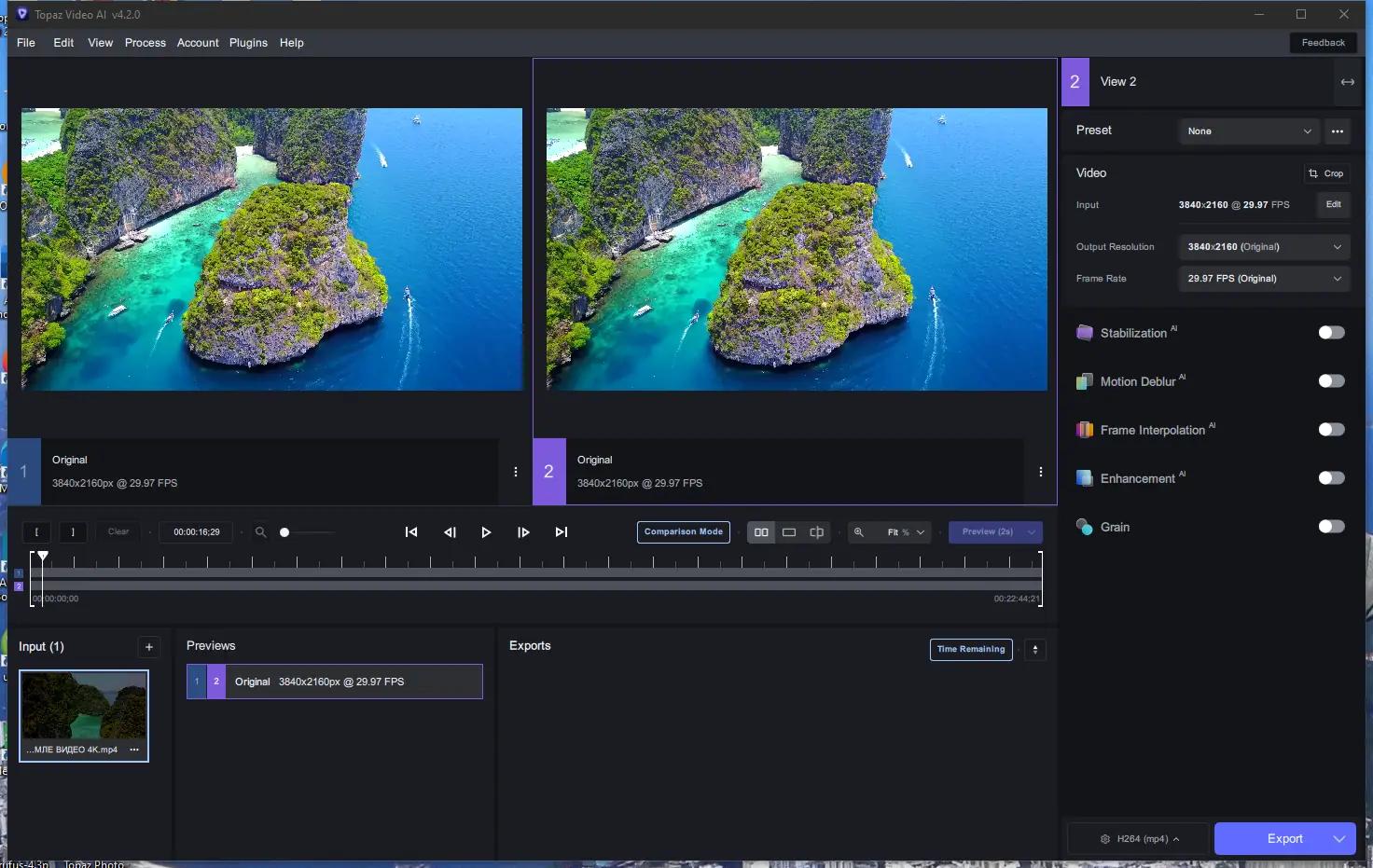Screen dimensions: 1373x868
Task: Click the add input plus icon
Action: click(149, 647)
